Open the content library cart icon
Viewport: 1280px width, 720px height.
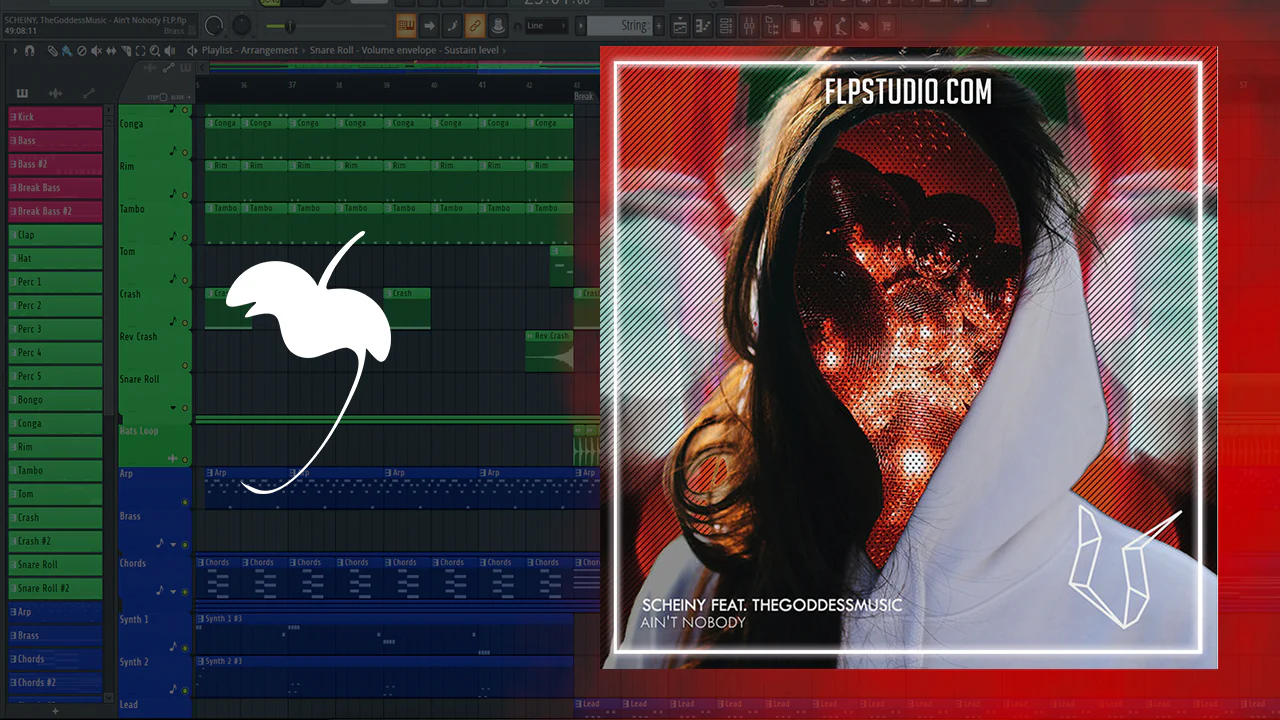tap(886, 26)
